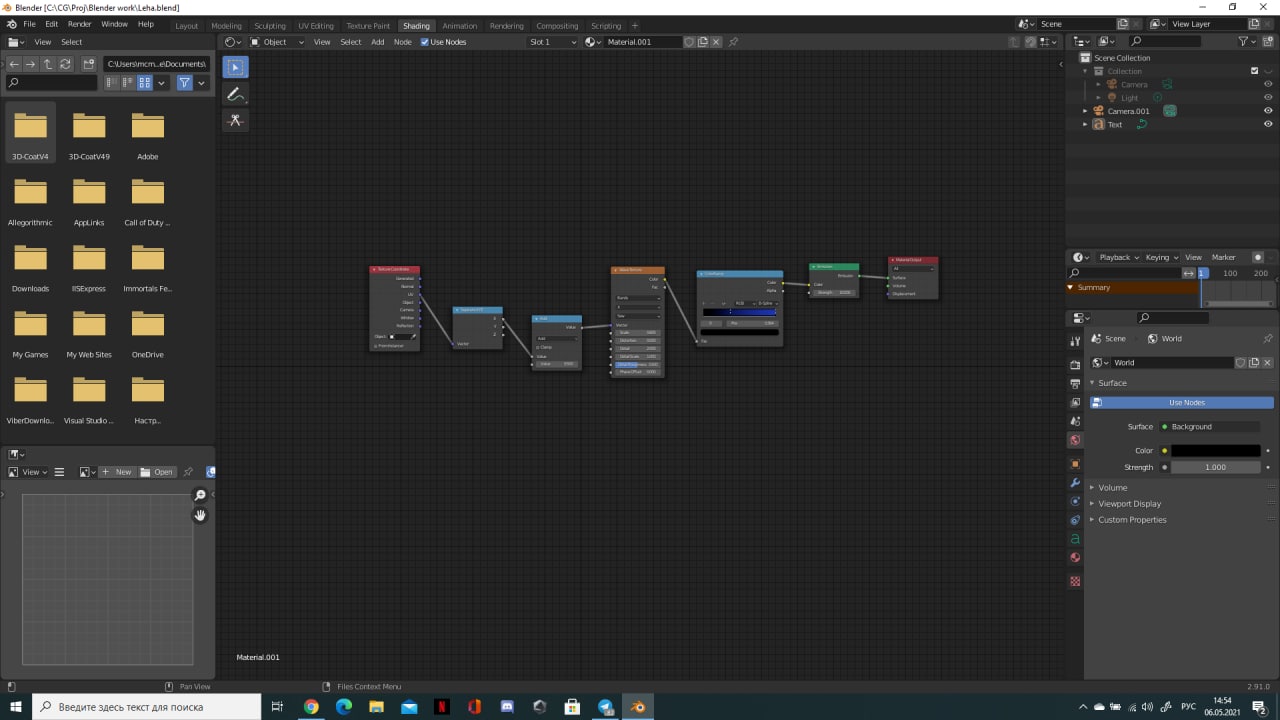Expand the Viewport Display panel

coord(1130,504)
